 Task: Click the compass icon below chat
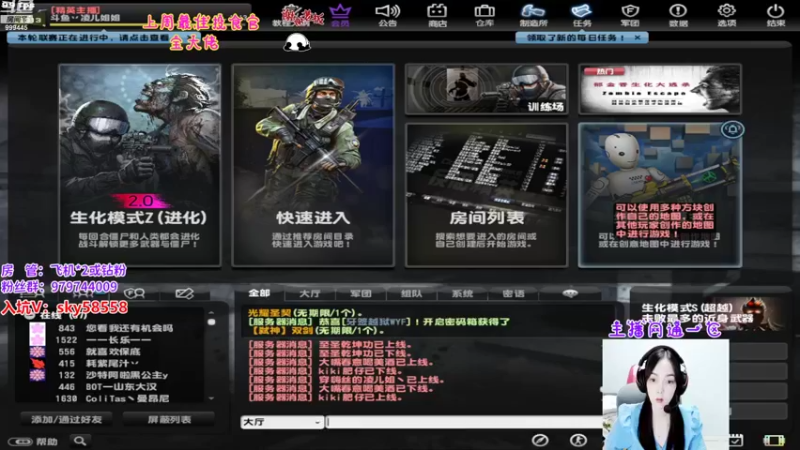(x=540, y=440)
